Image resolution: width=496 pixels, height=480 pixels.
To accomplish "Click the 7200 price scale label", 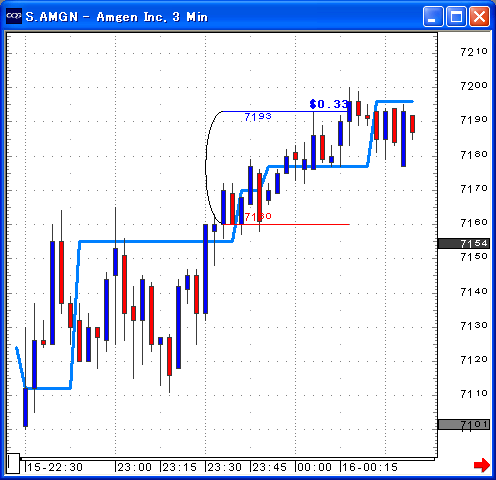I will click(474, 86).
